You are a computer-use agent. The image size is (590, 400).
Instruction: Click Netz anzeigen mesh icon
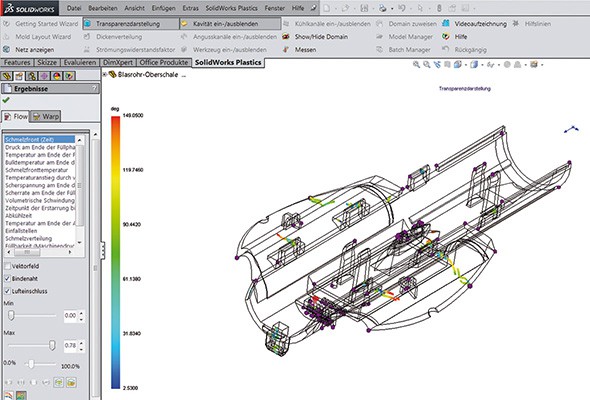coord(6,49)
